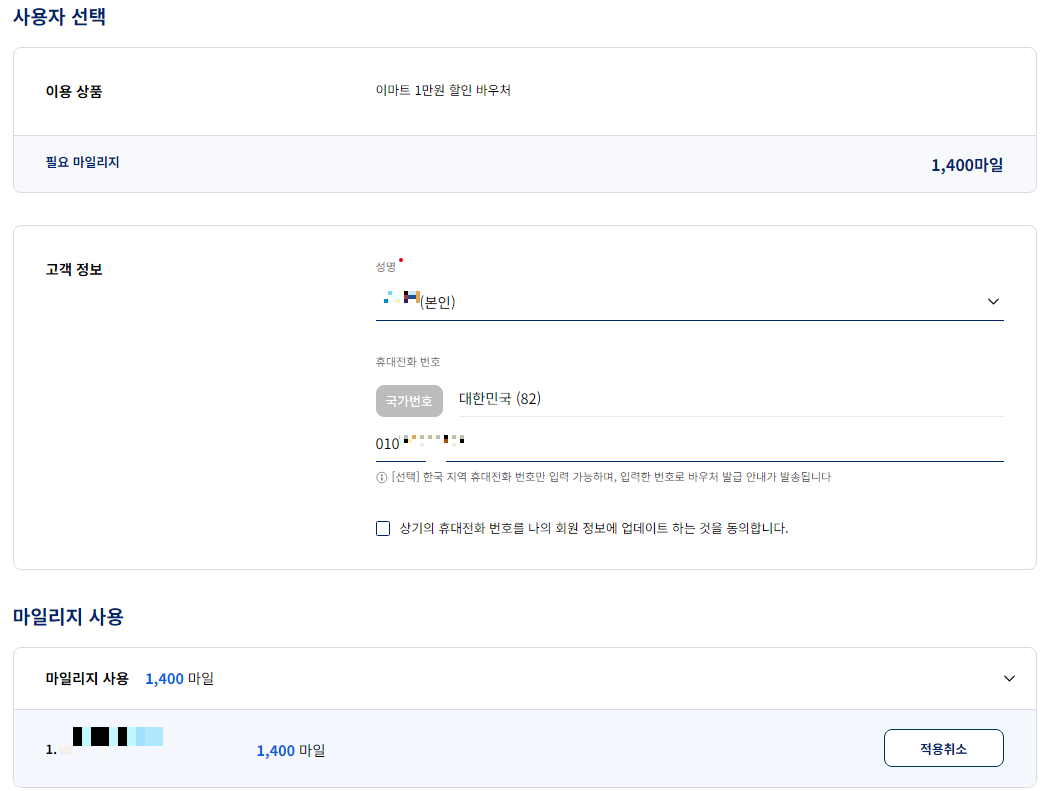1051x791 pixels.
Task: Click the 필요 마일리지 label
Action: pos(82,162)
